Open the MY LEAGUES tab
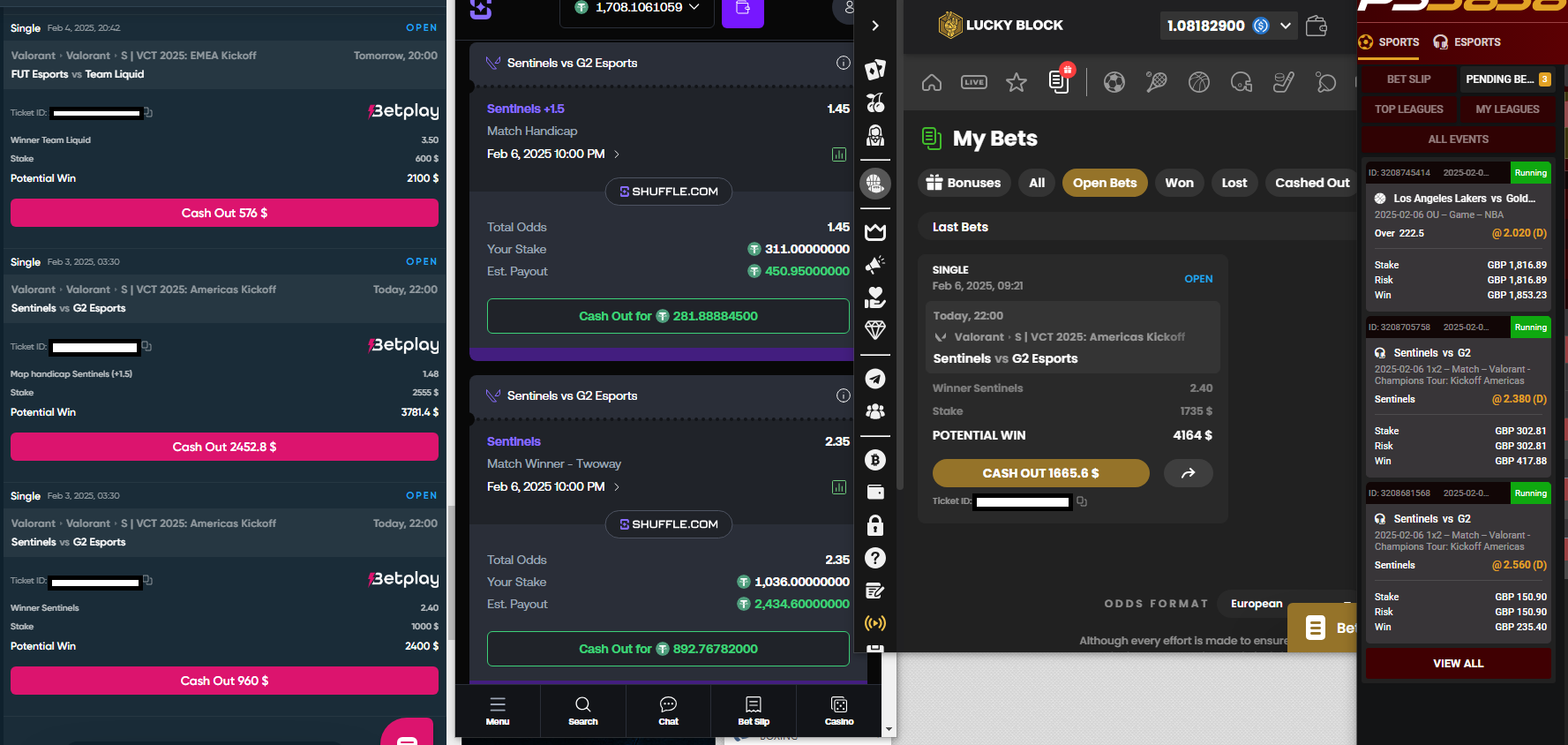 click(1507, 109)
